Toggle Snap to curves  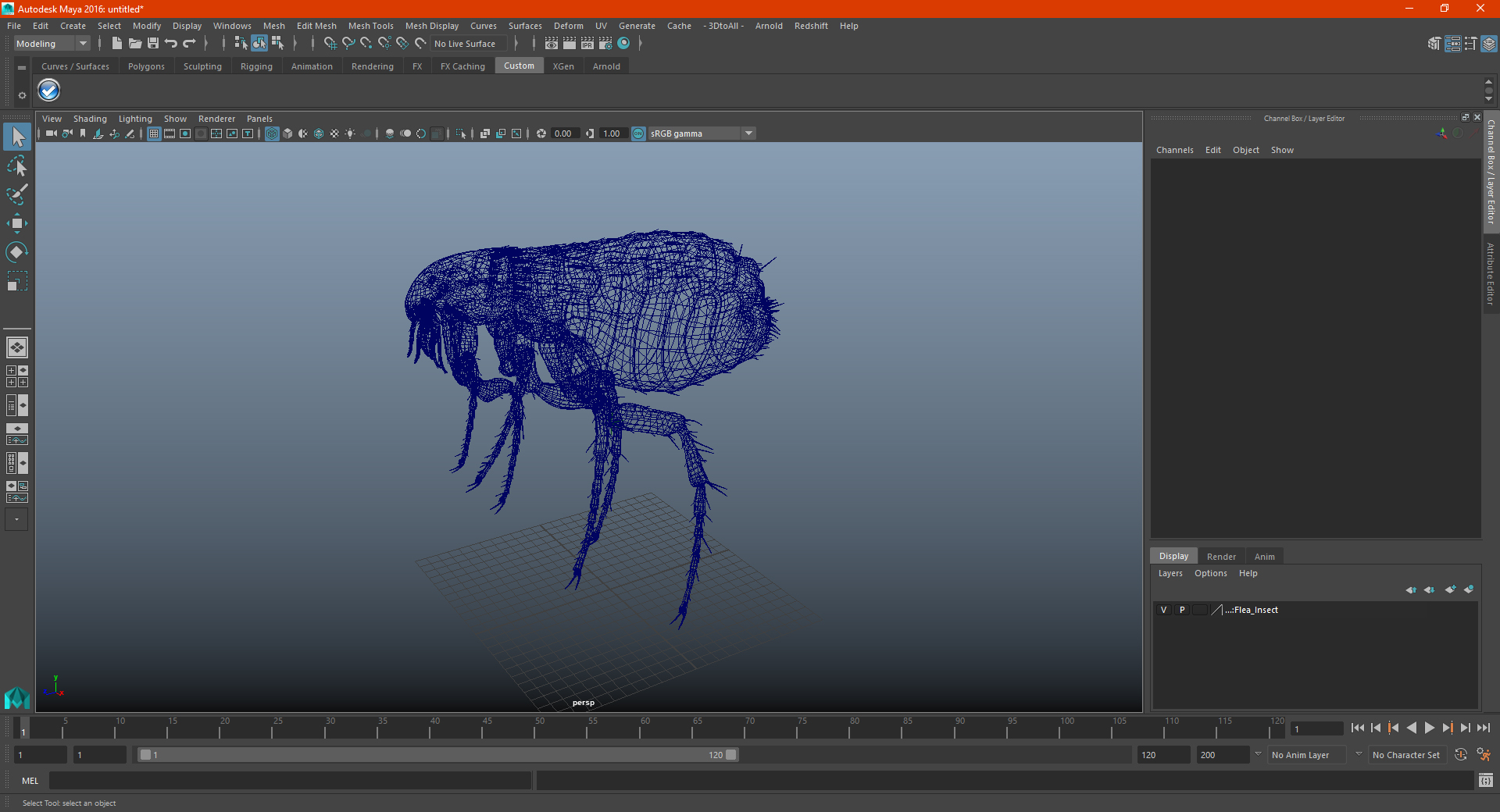point(348,44)
